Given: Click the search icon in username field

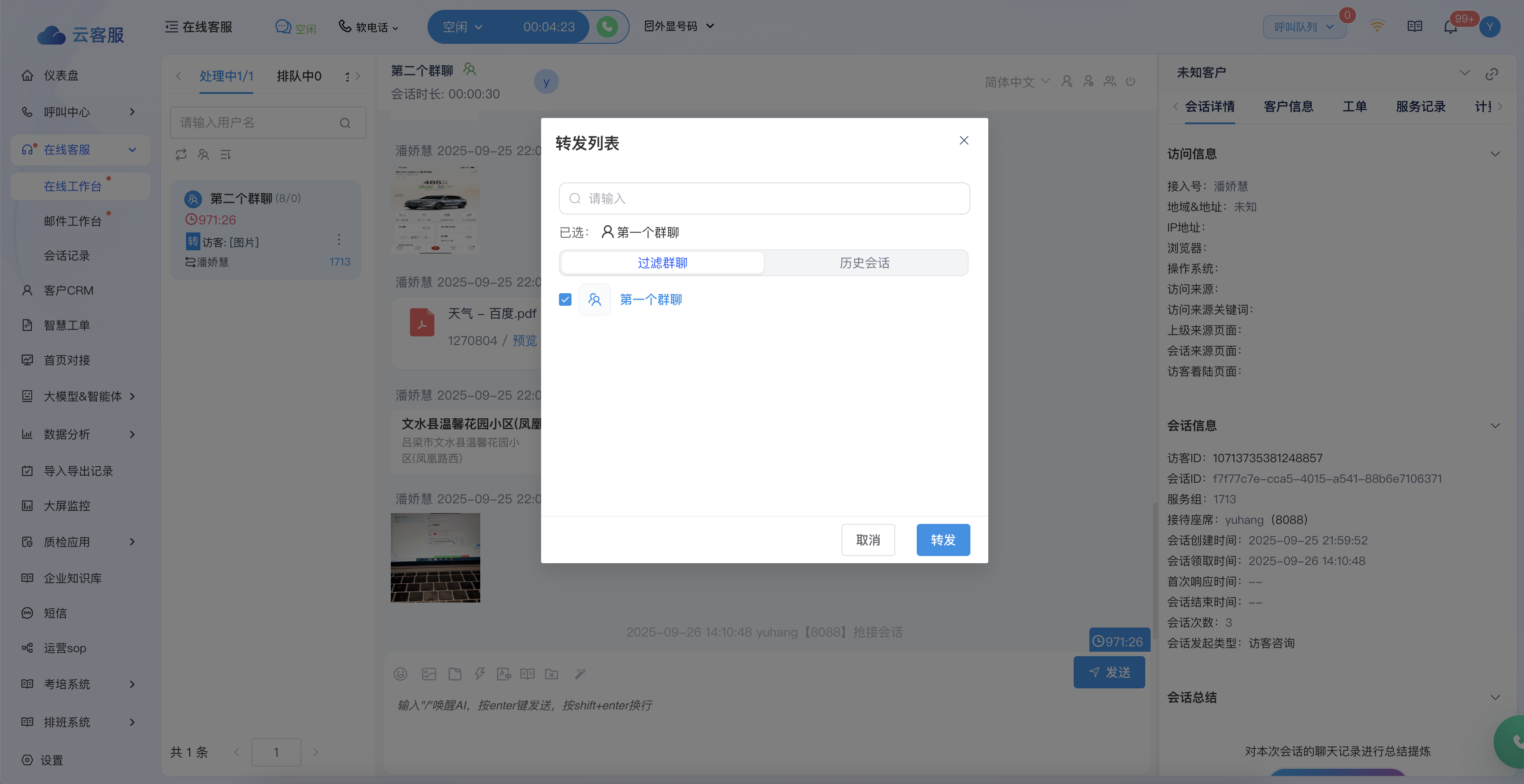Looking at the screenshot, I should 345,123.
